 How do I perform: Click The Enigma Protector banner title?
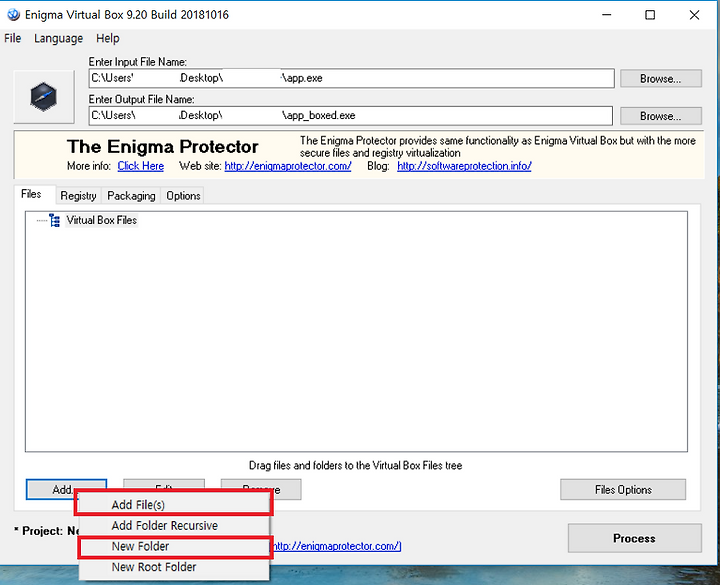click(x=163, y=147)
